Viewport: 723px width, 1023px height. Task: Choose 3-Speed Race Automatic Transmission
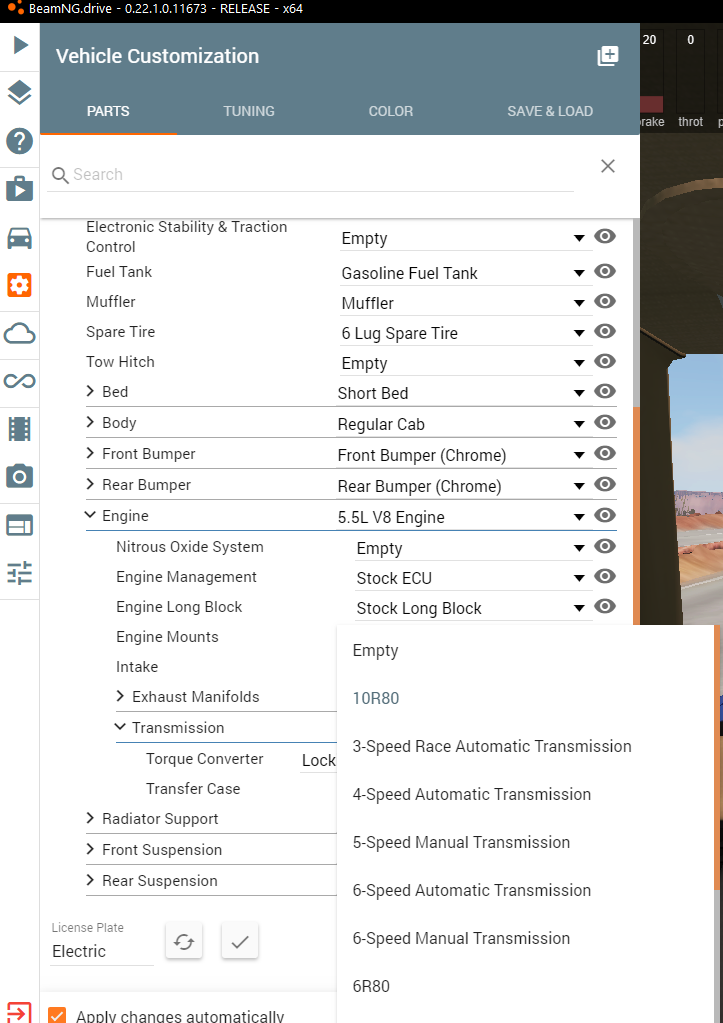click(525, 746)
